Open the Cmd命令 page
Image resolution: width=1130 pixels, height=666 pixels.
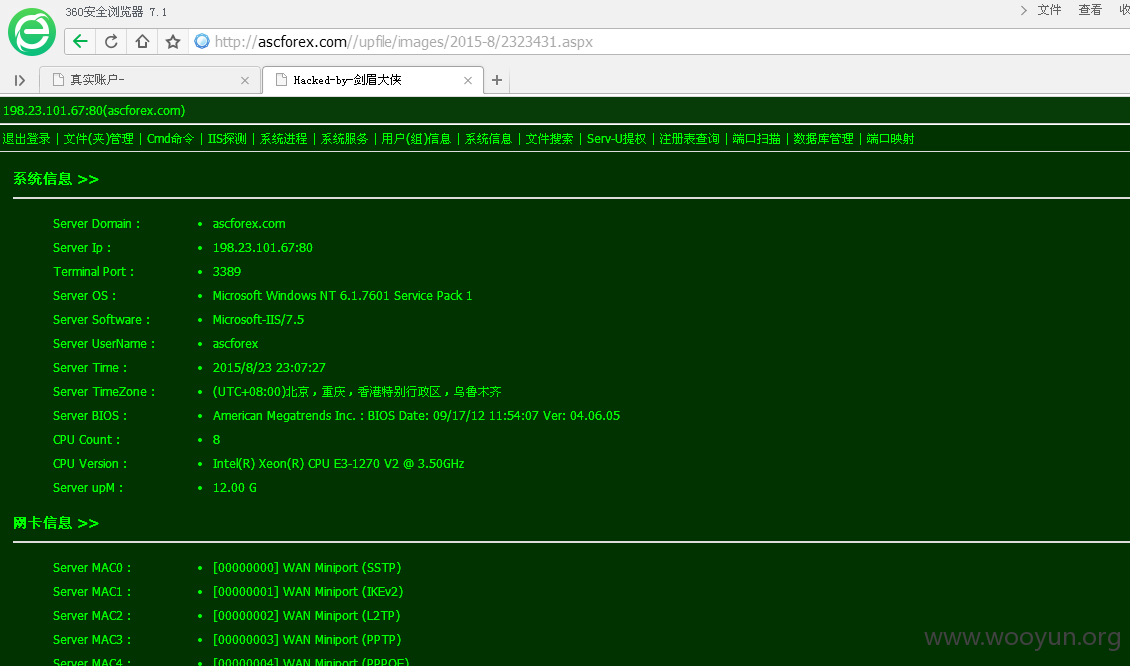pos(171,138)
